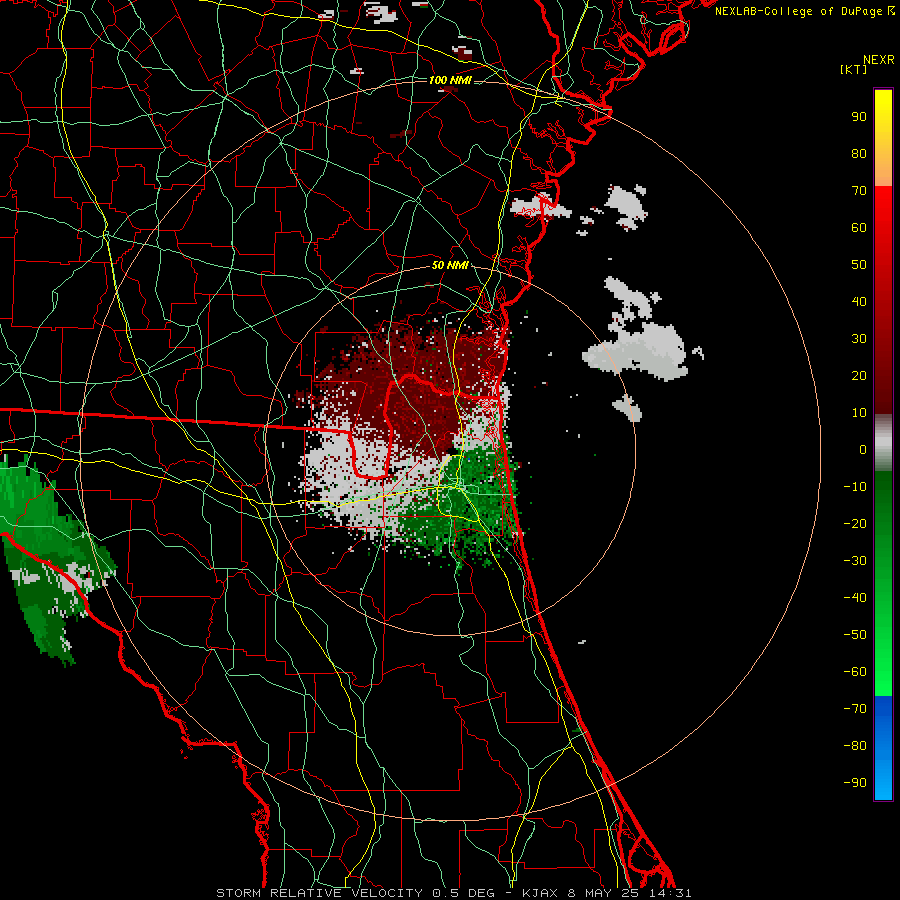The width and height of the screenshot is (900, 900).
Task: Click the KJAX 8 MAY 25 14:31 timestamp
Action: (607, 893)
